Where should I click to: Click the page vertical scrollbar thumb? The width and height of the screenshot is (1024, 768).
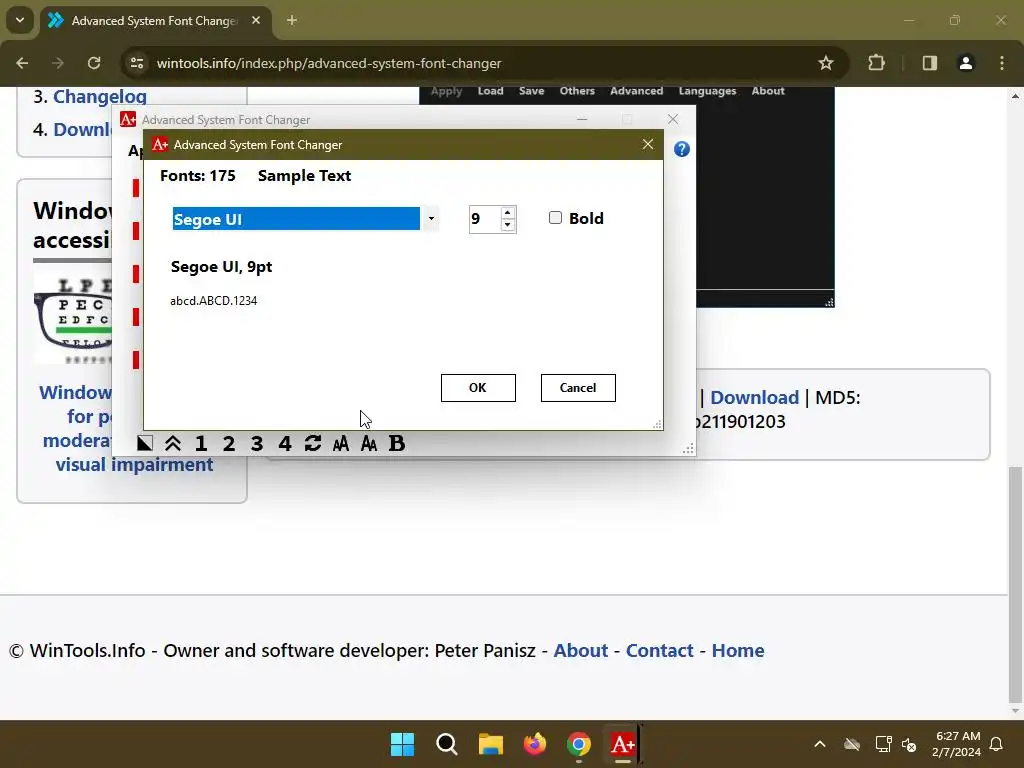click(1016, 583)
